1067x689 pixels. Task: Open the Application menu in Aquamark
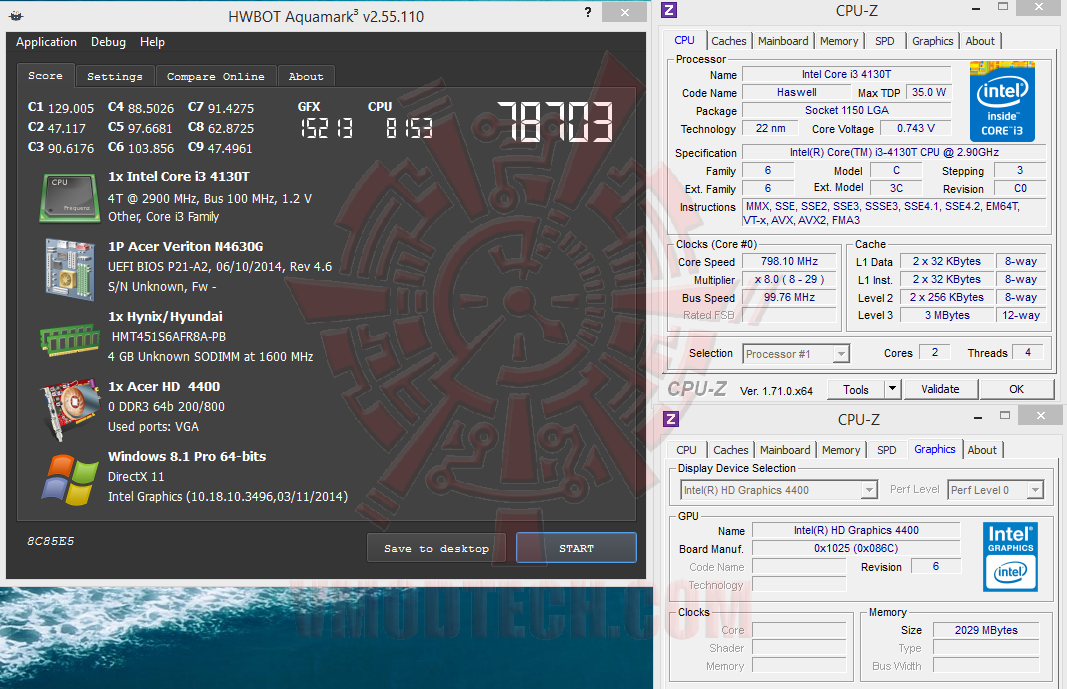pos(46,42)
